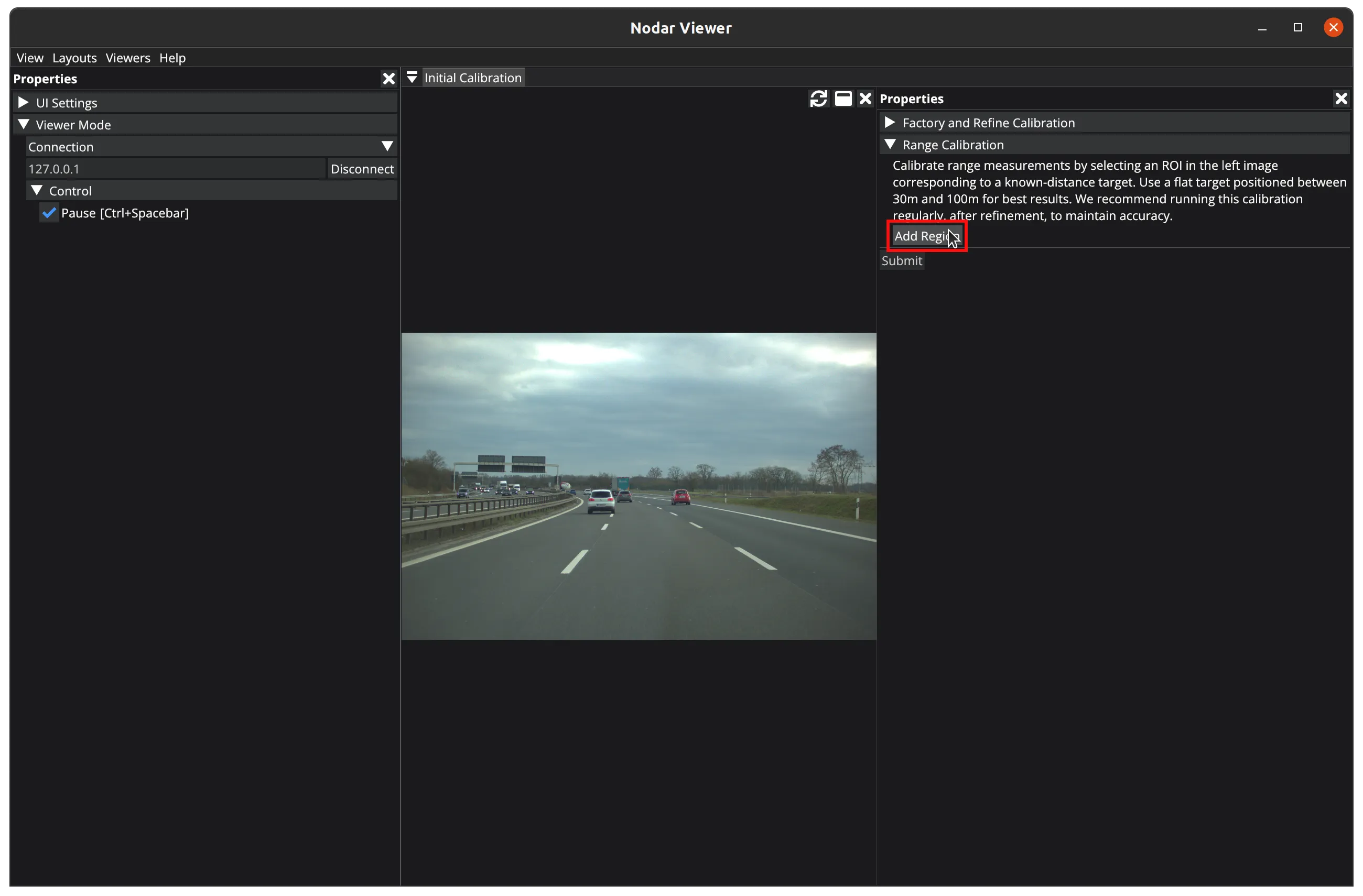Open the Connection dropdown
The image size is (1363, 896).
pyautogui.click(x=386, y=147)
